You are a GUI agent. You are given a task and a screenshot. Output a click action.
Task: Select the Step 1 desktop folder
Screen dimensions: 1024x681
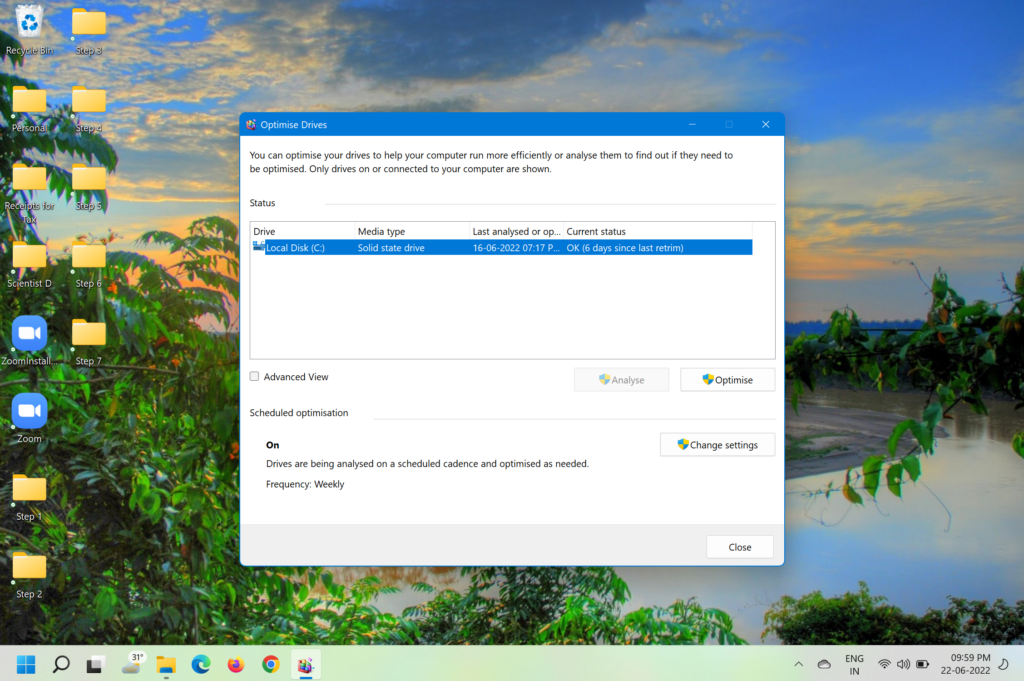(29, 496)
